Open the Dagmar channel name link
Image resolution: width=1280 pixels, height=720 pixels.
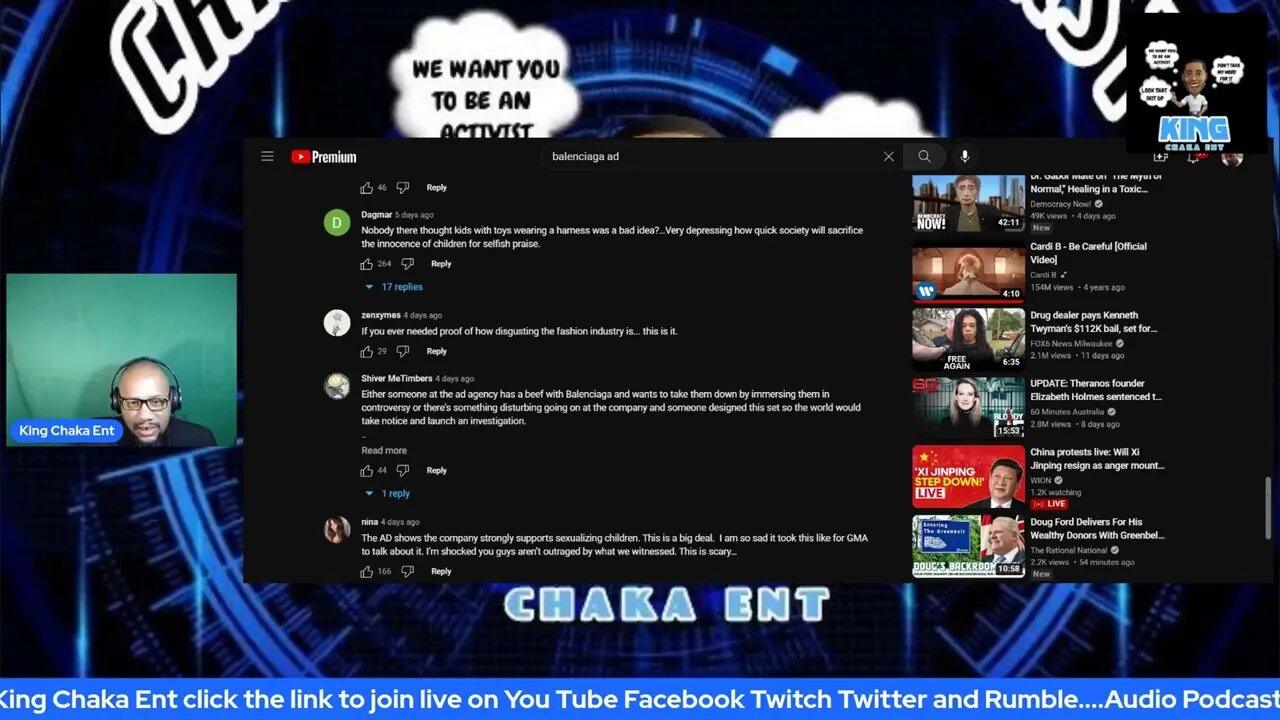click(377, 215)
